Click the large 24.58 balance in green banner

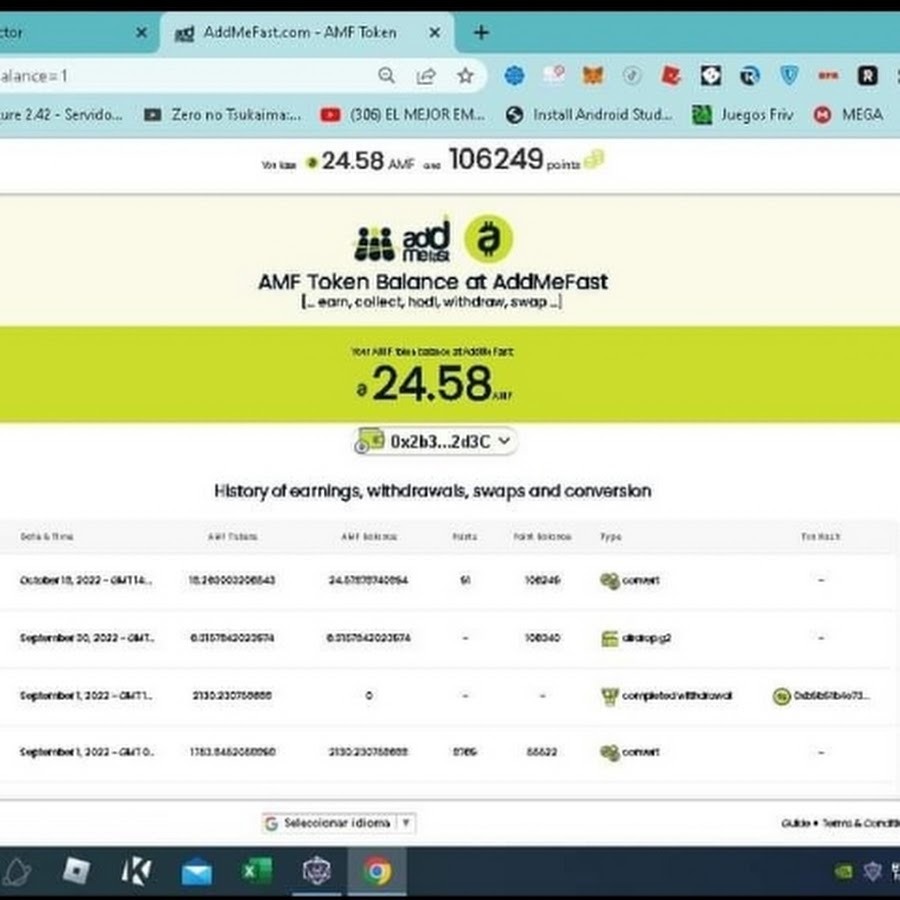[433, 383]
